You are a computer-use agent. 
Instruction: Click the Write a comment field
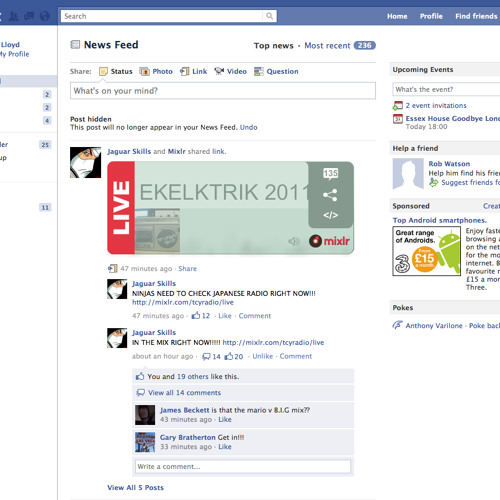click(x=243, y=466)
